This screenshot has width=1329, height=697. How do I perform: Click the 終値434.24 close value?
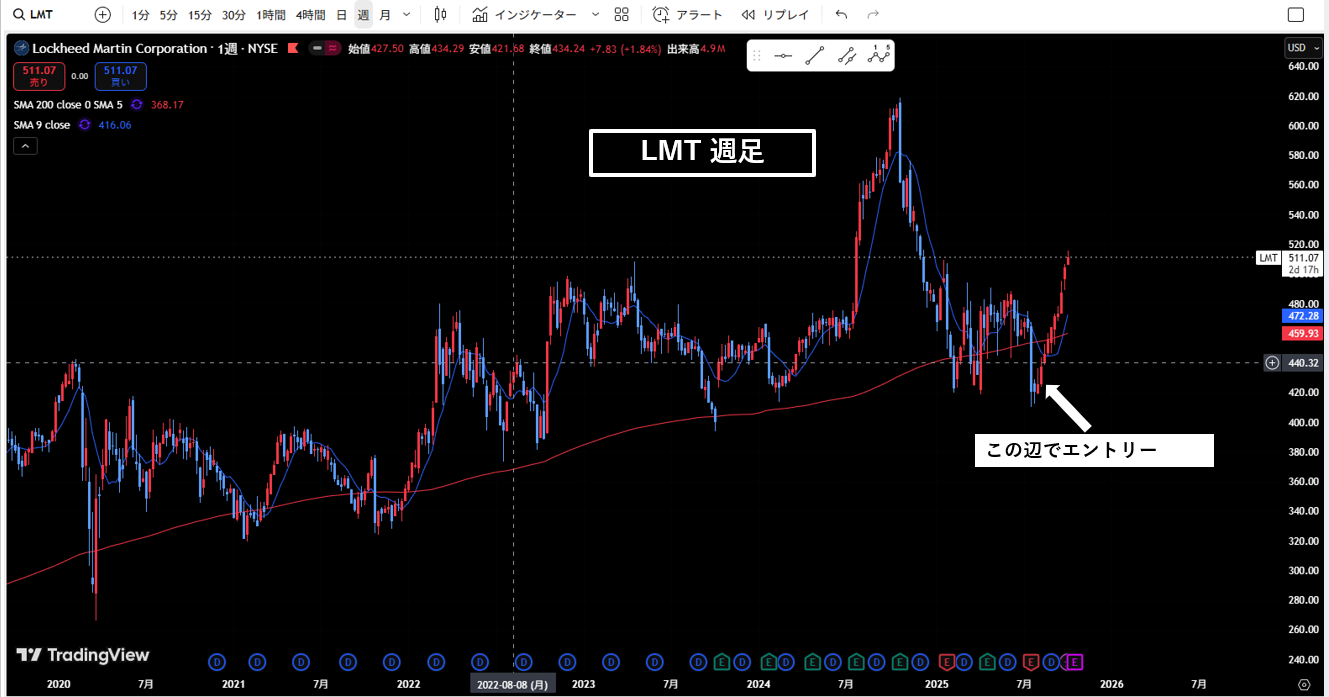click(556, 48)
